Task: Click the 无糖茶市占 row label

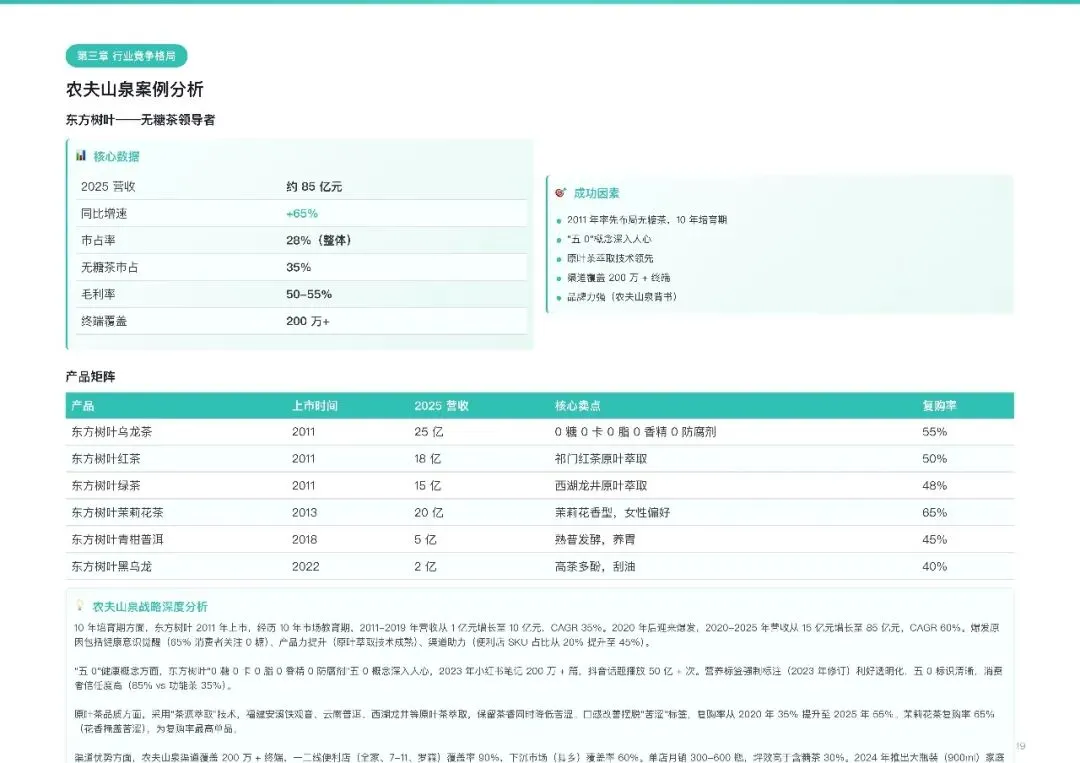Action: tap(110, 267)
